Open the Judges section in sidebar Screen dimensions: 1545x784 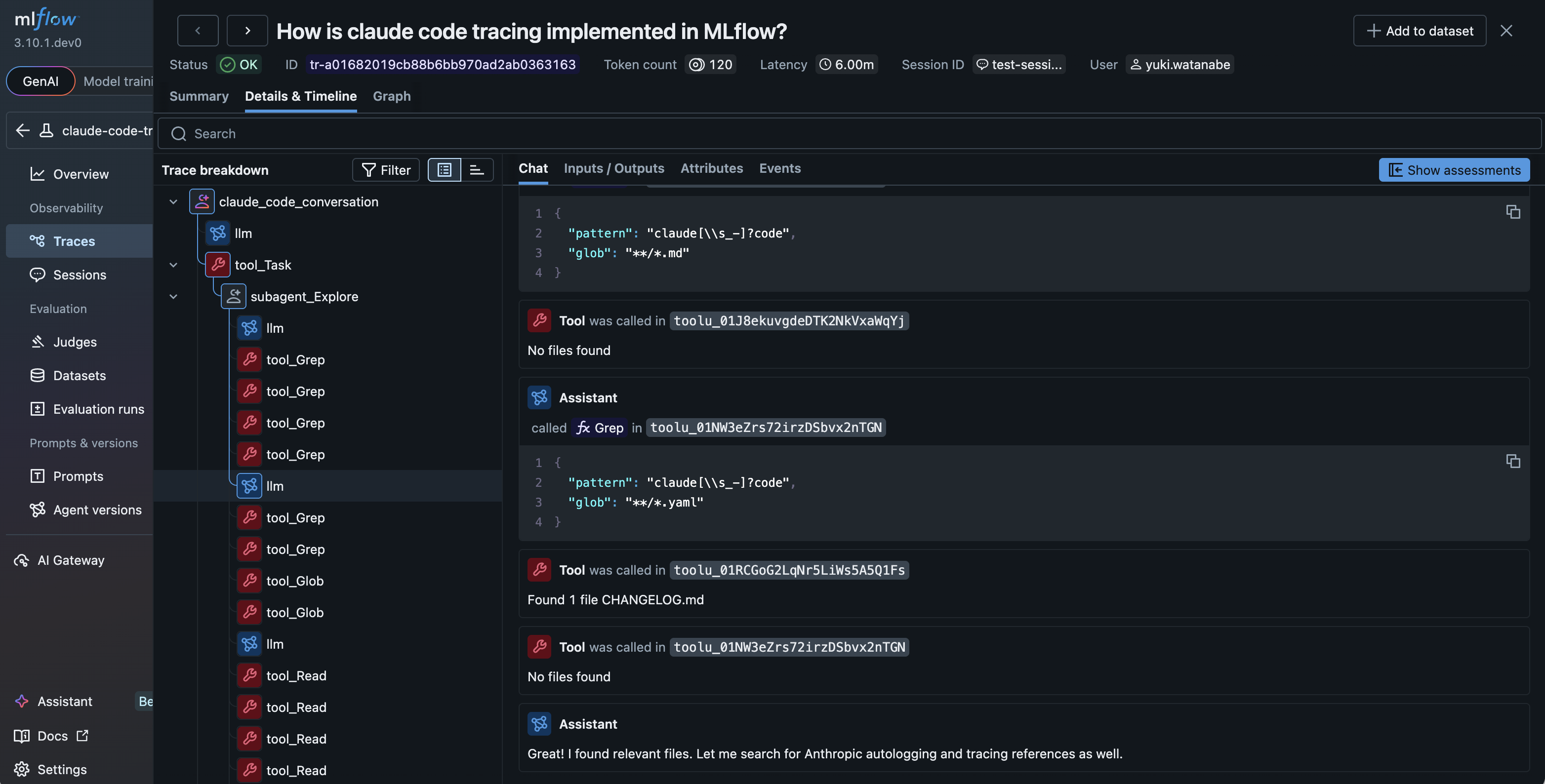click(75, 342)
